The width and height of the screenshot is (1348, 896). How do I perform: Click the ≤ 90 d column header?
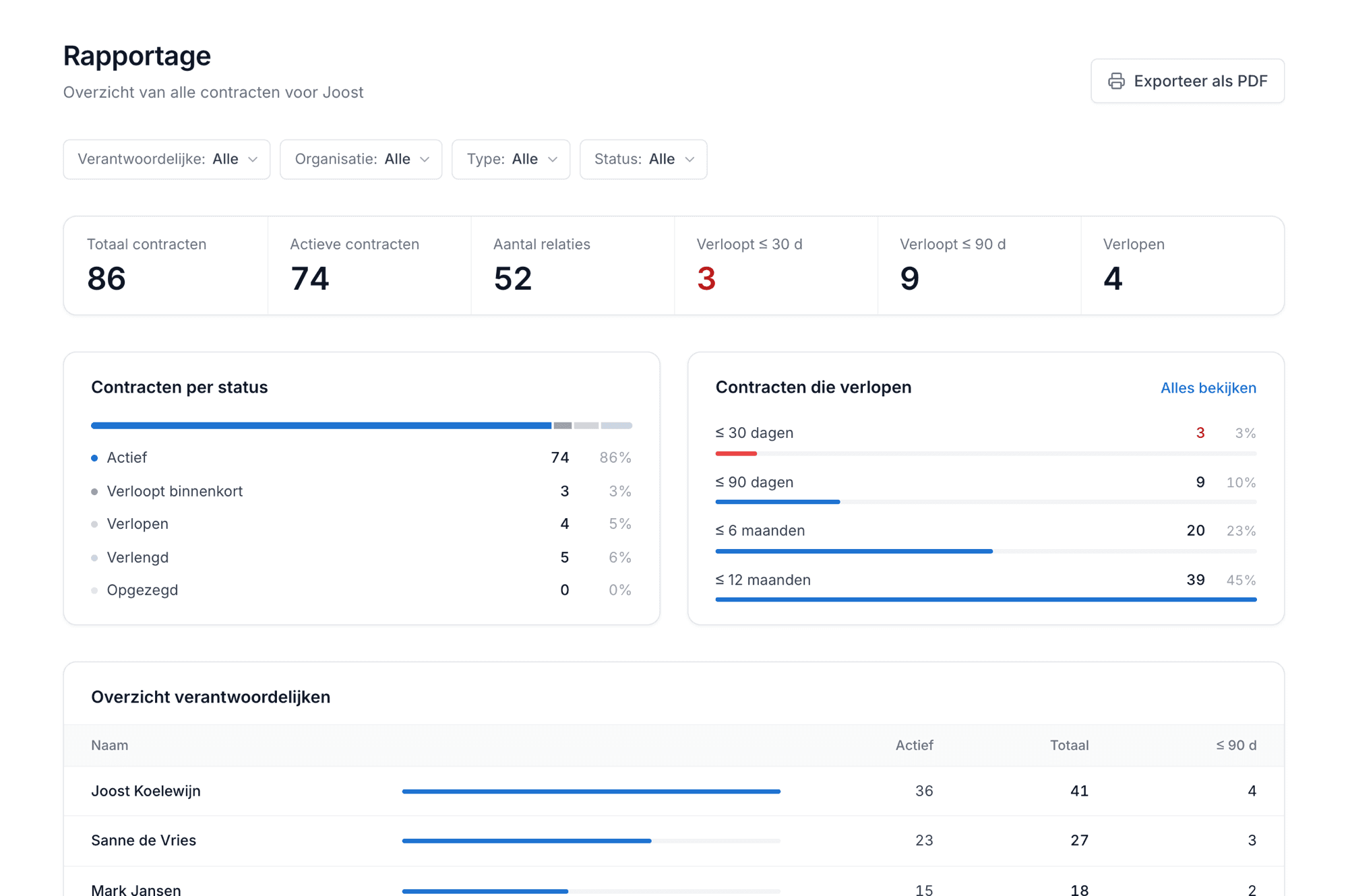click(x=1236, y=745)
